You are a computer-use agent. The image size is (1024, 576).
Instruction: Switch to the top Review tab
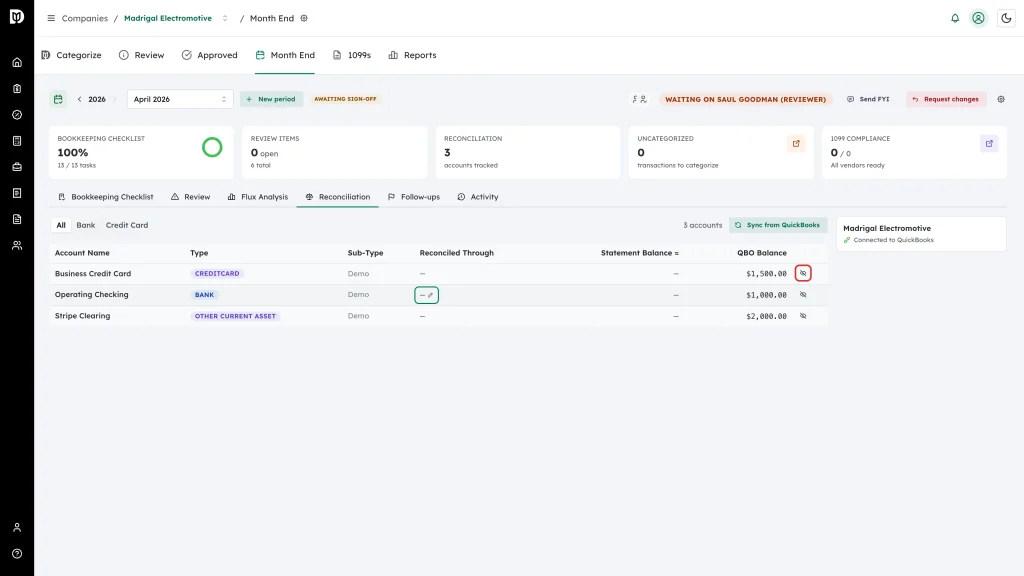click(142, 55)
